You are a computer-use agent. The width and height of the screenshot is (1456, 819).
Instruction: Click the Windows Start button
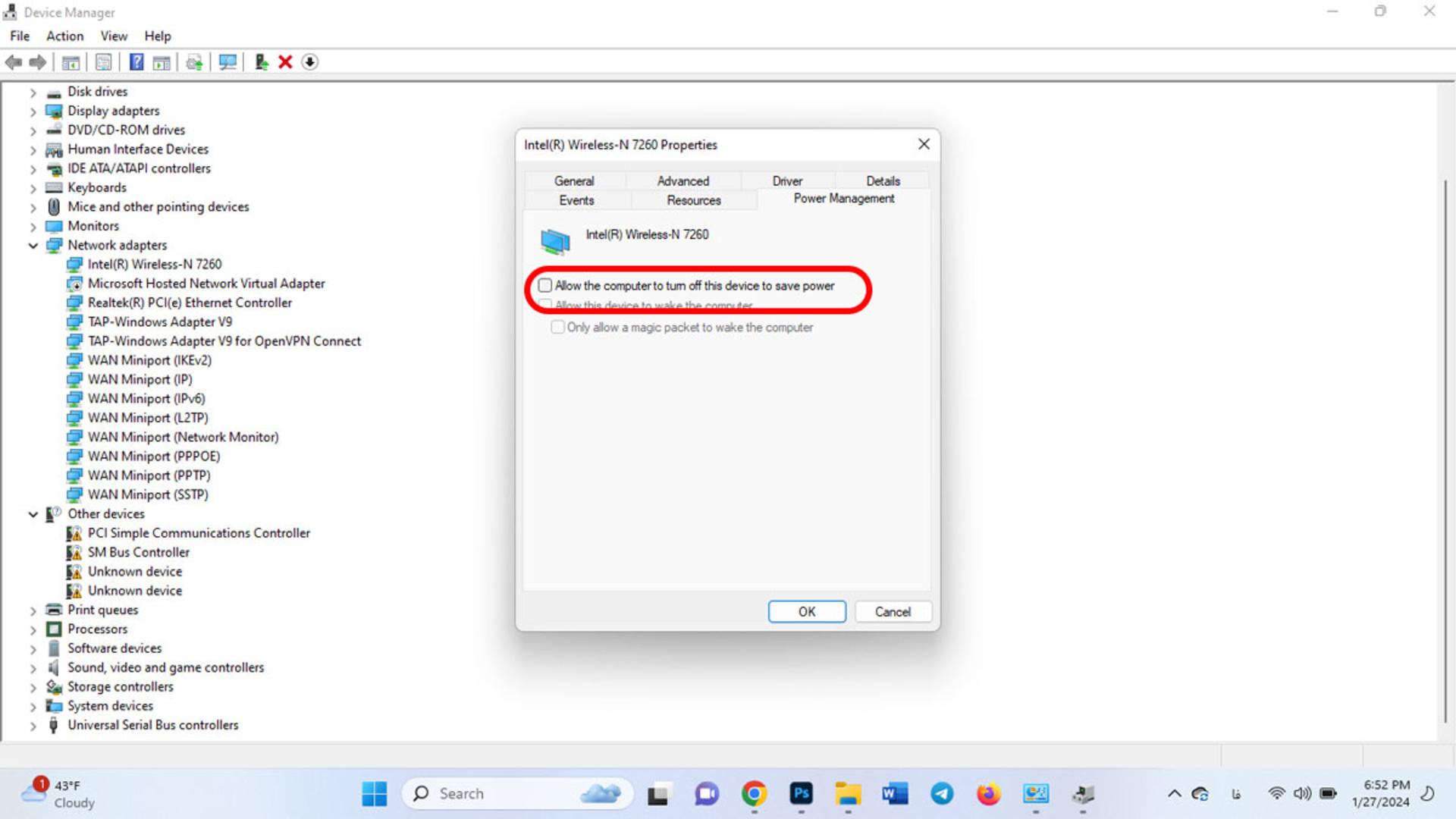pyautogui.click(x=374, y=794)
